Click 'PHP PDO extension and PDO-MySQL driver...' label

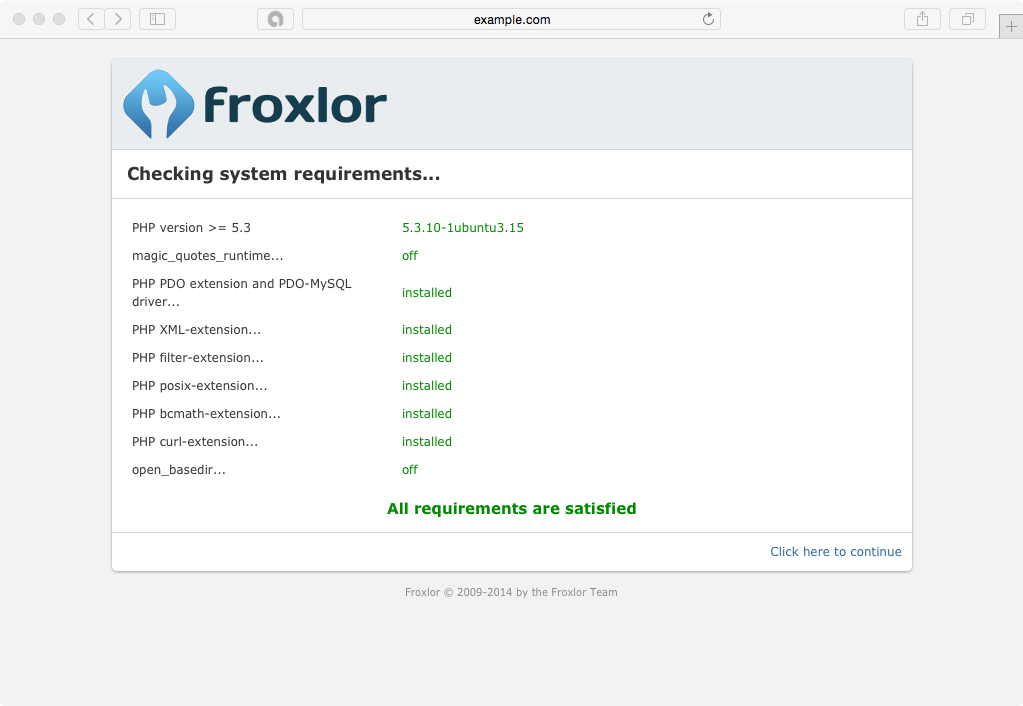pyautogui.click(x=241, y=292)
